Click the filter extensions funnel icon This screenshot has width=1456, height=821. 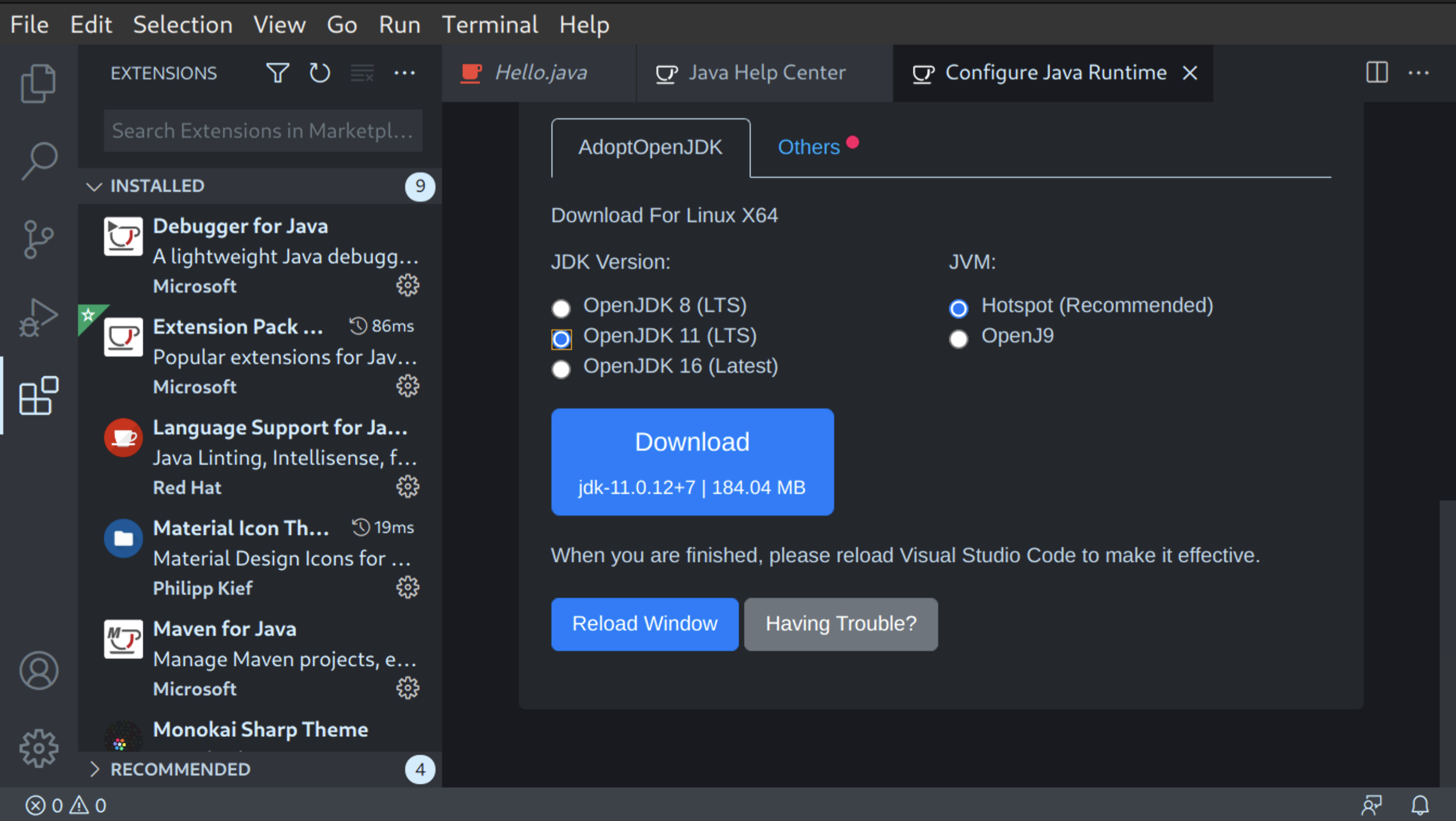(277, 73)
